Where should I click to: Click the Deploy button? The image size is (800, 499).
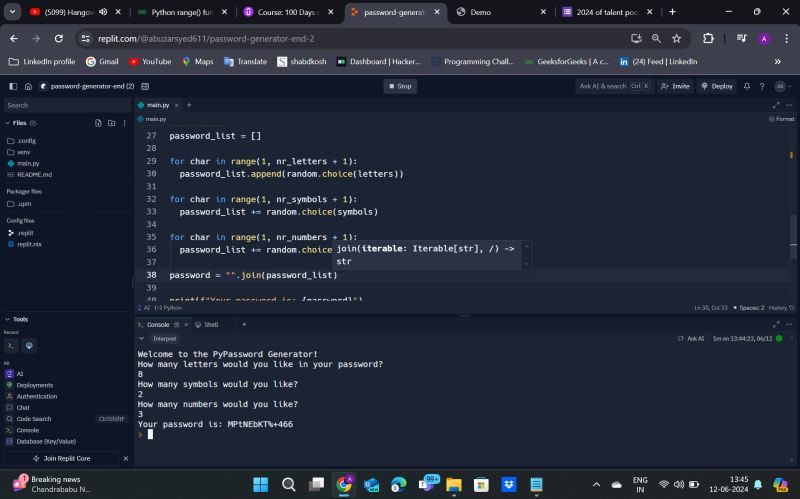tap(717, 86)
